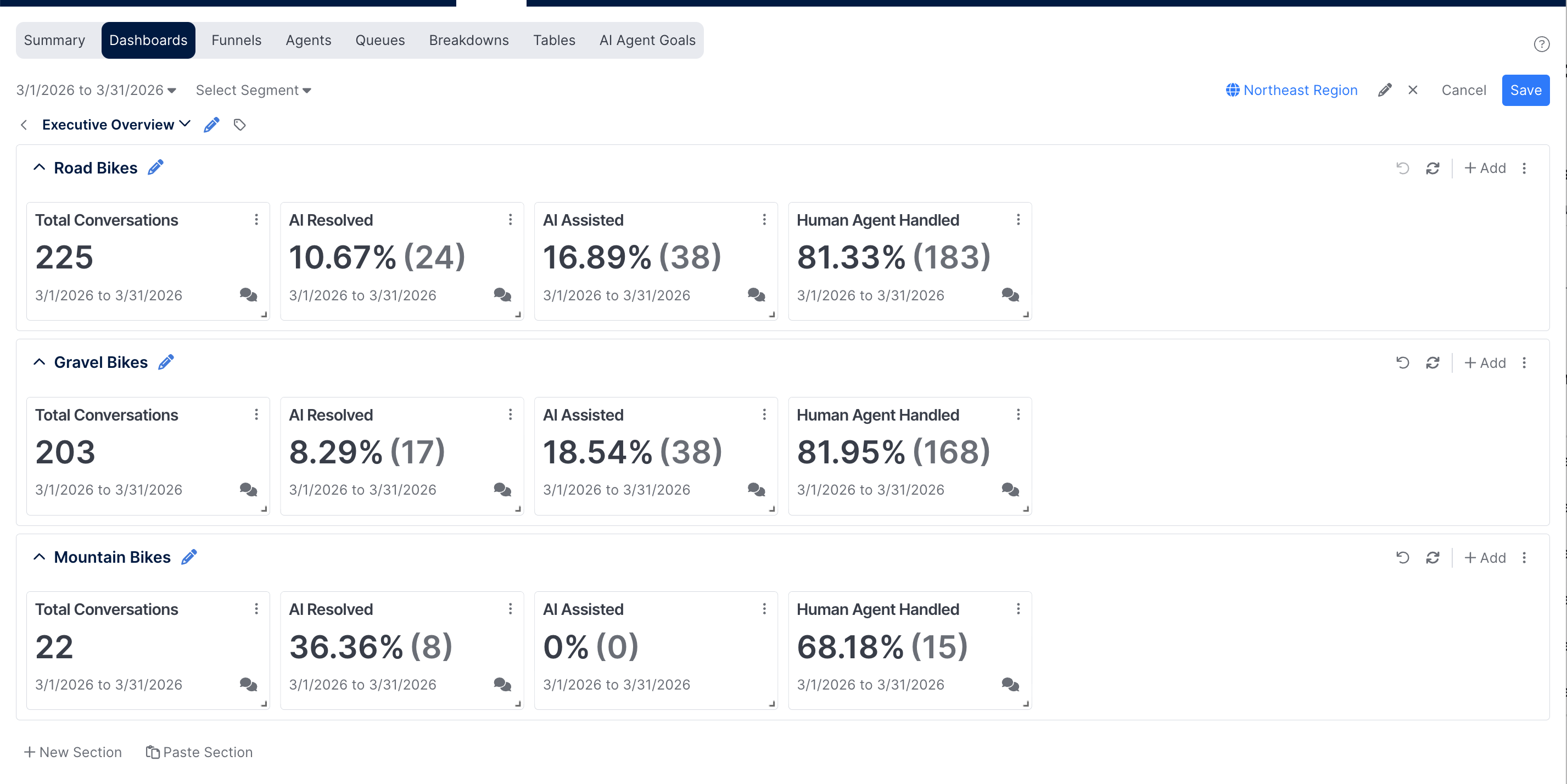
Task: Edit the Northeast Region pencil icon
Action: pyautogui.click(x=1385, y=90)
